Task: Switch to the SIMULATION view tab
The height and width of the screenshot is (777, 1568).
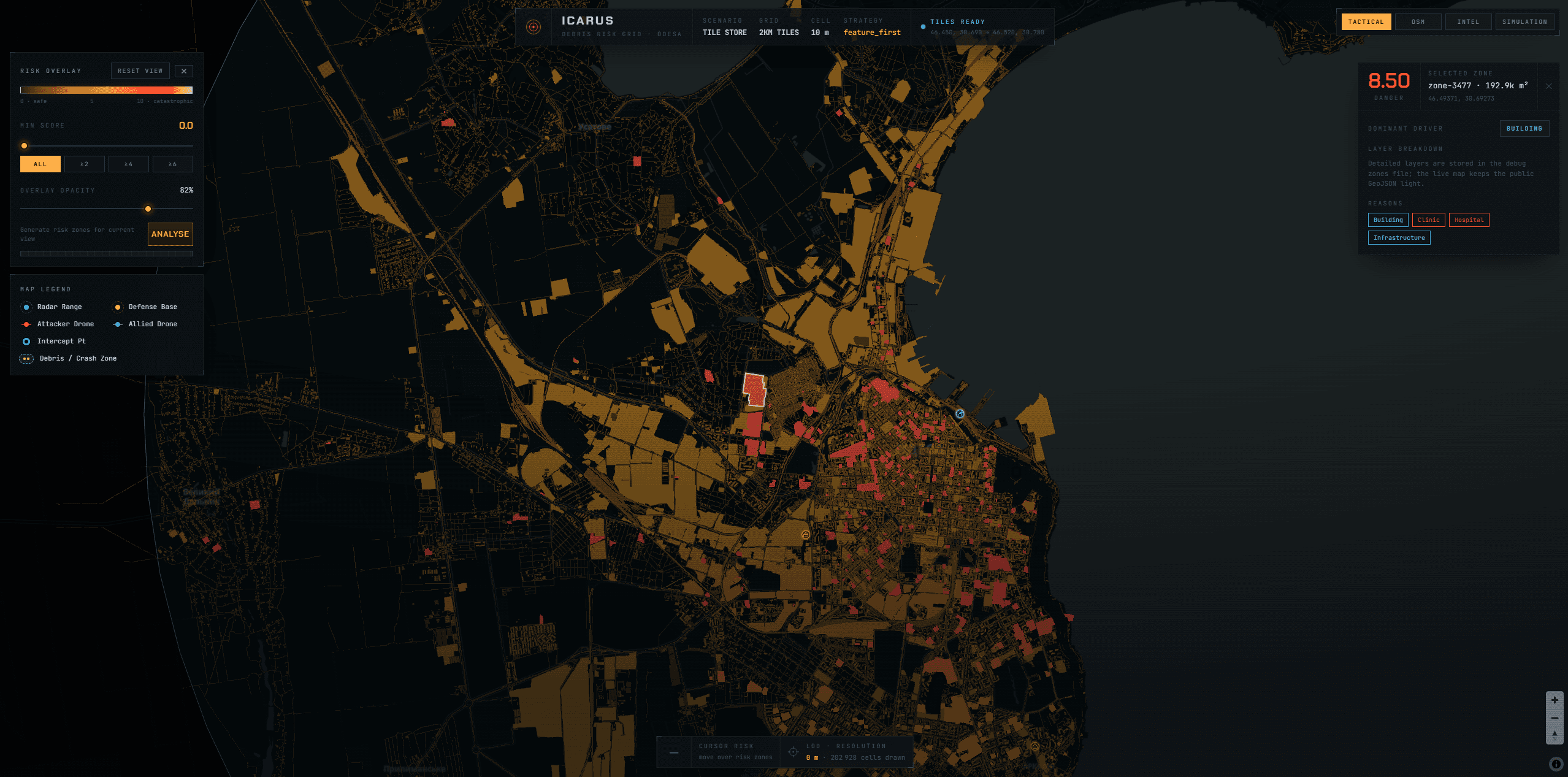Action: point(1524,22)
